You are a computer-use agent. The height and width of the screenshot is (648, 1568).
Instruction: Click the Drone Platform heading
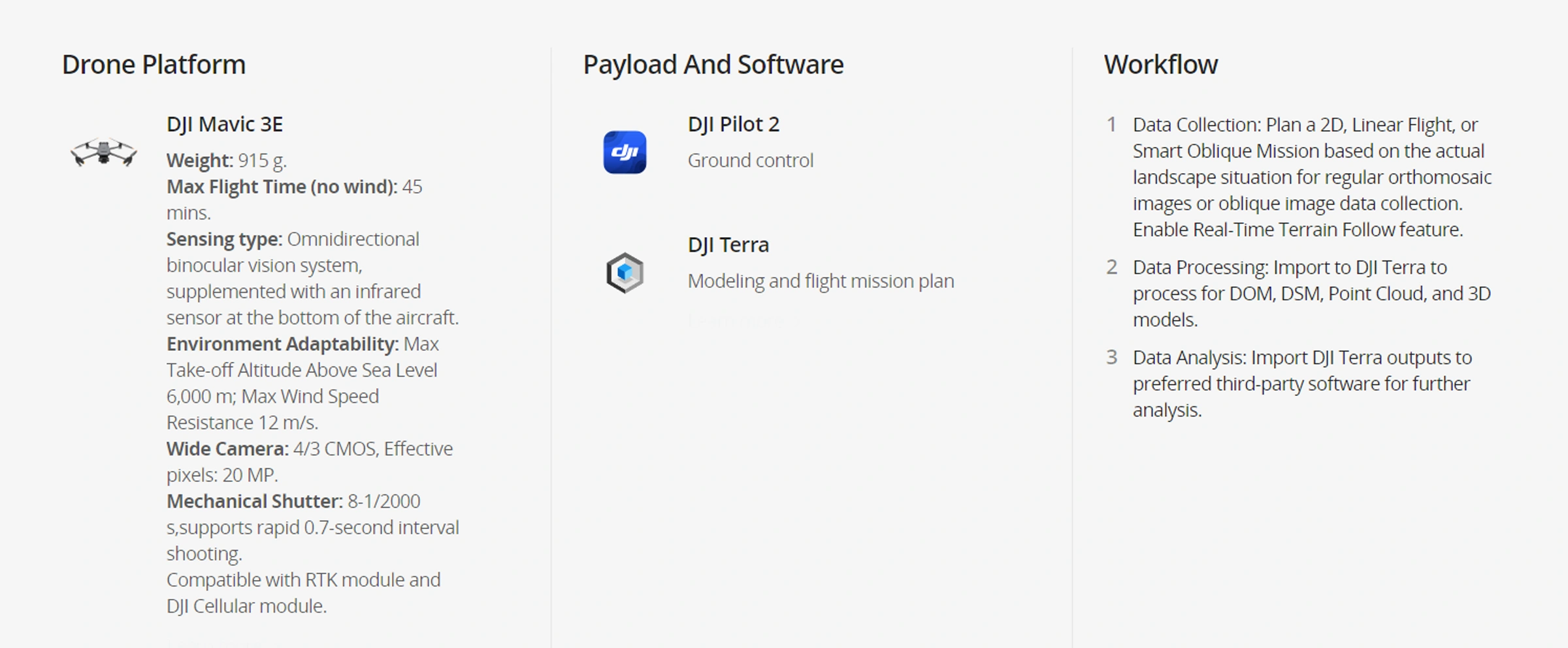click(x=154, y=65)
